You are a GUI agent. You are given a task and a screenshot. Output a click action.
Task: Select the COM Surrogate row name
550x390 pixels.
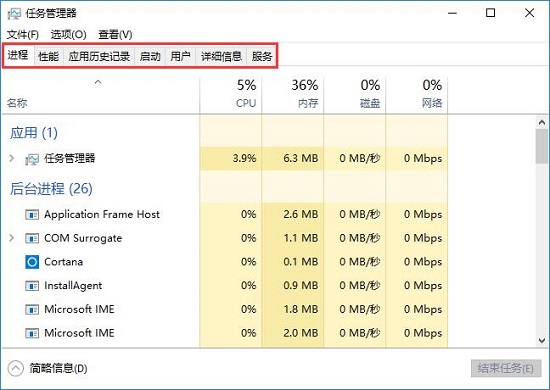click(83, 238)
